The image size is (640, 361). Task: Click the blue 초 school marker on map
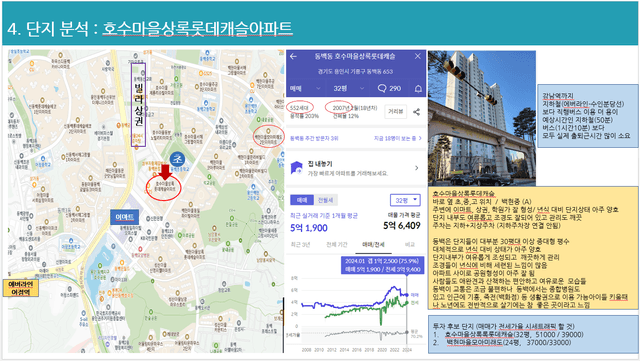[177, 158]
